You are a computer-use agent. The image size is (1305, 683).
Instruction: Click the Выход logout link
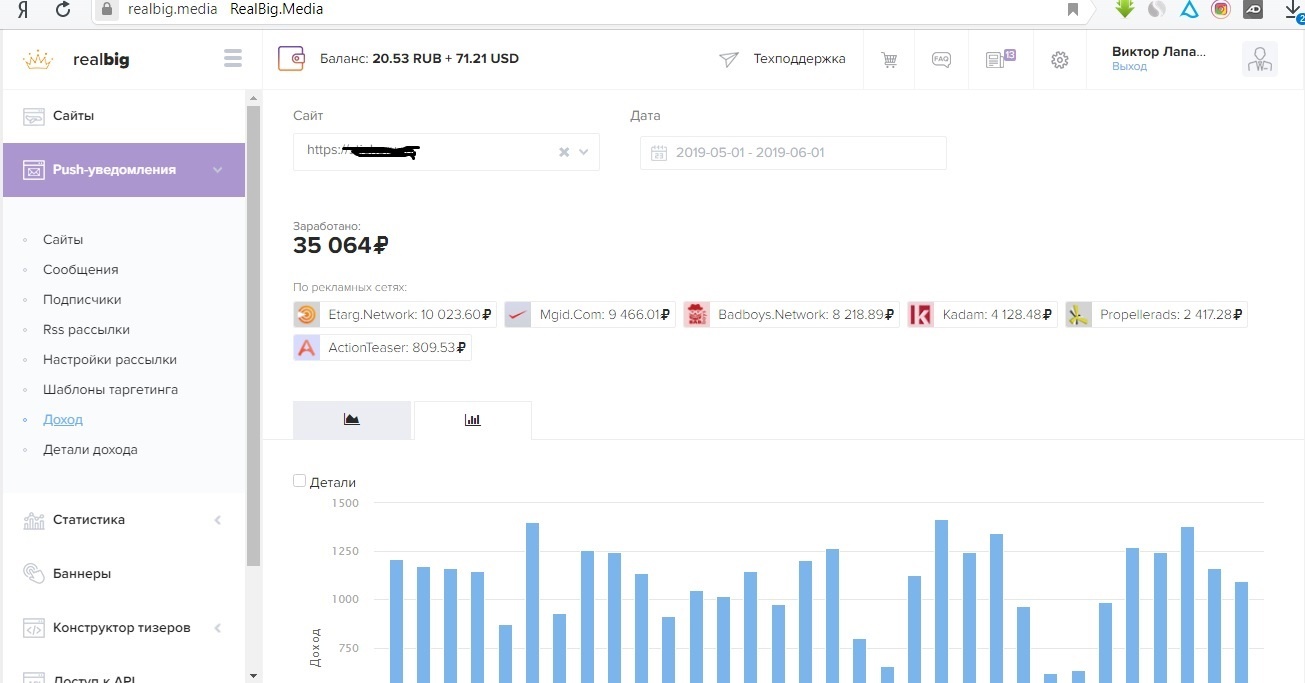(x=1130, y=66)
